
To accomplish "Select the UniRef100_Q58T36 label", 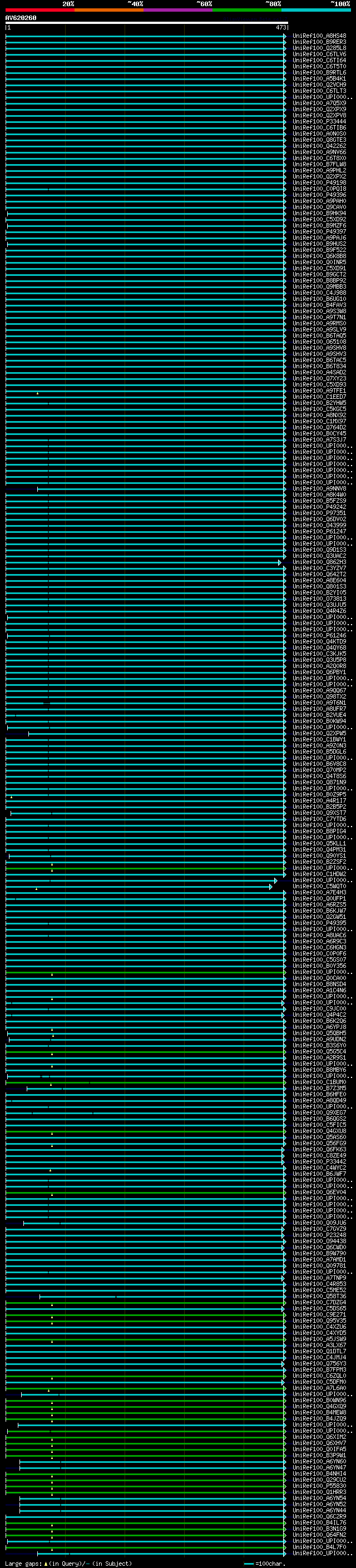I will pos(319,1297).
